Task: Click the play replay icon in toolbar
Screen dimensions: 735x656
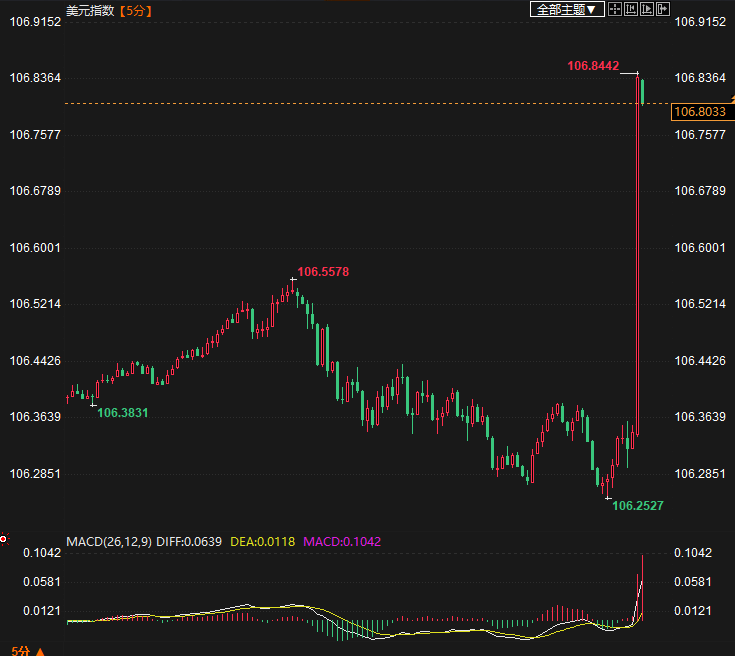Action: coord(646,9)
